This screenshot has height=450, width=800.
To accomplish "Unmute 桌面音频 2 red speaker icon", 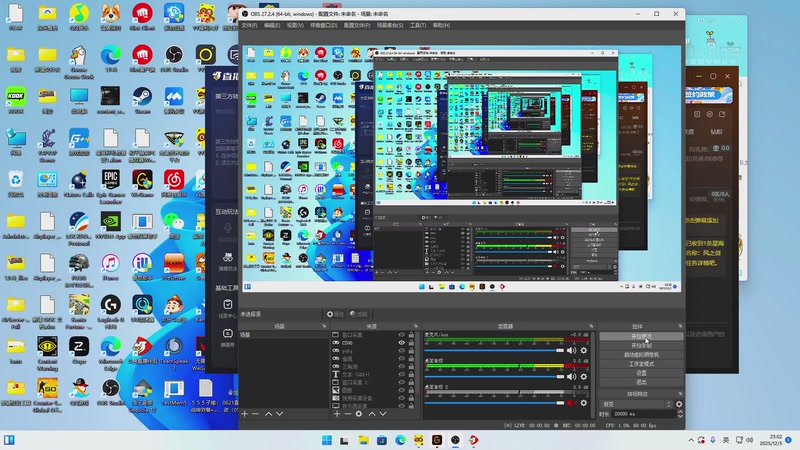I will tap(571, 403).
